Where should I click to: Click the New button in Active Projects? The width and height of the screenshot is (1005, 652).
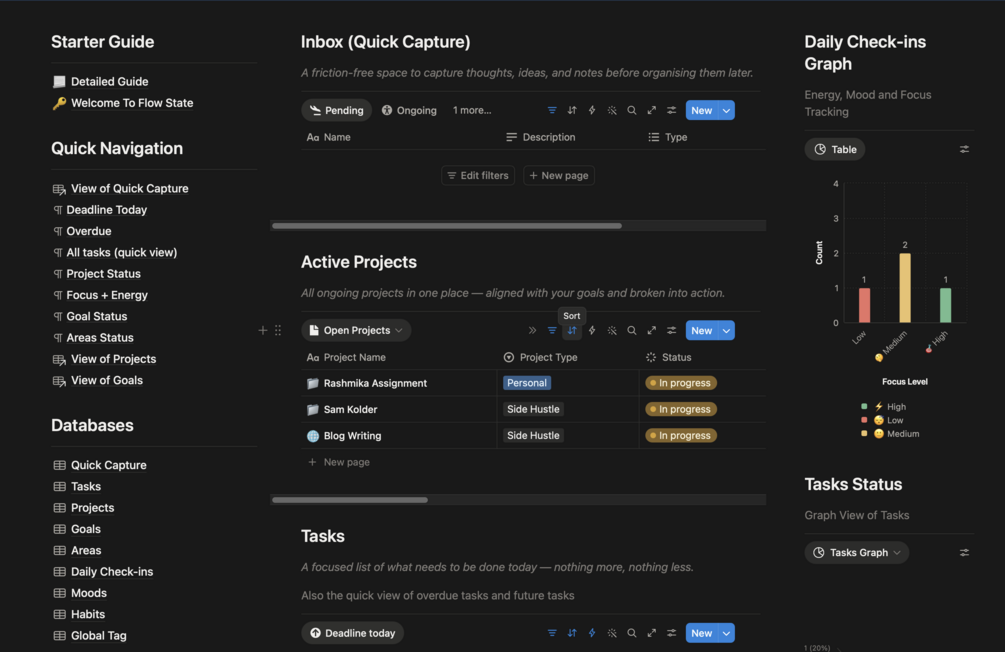click(702, 330)
